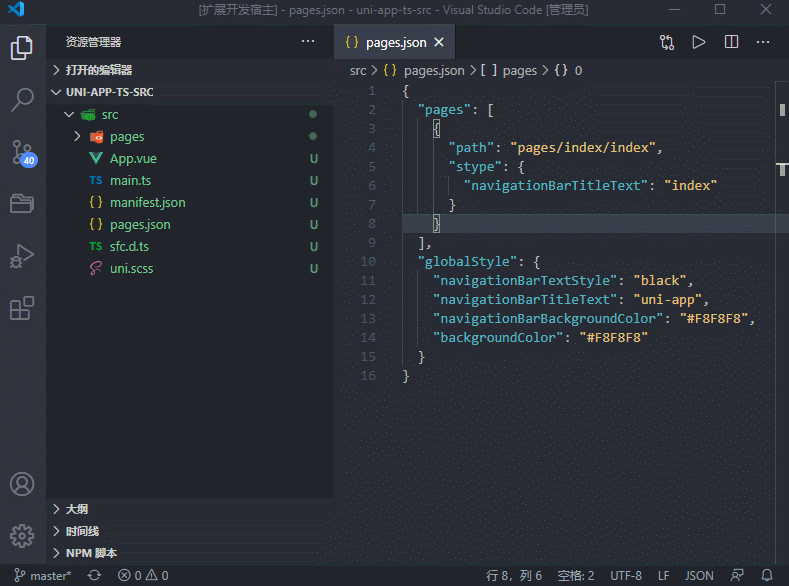Click line number 10 in gutter

point(368,262)
